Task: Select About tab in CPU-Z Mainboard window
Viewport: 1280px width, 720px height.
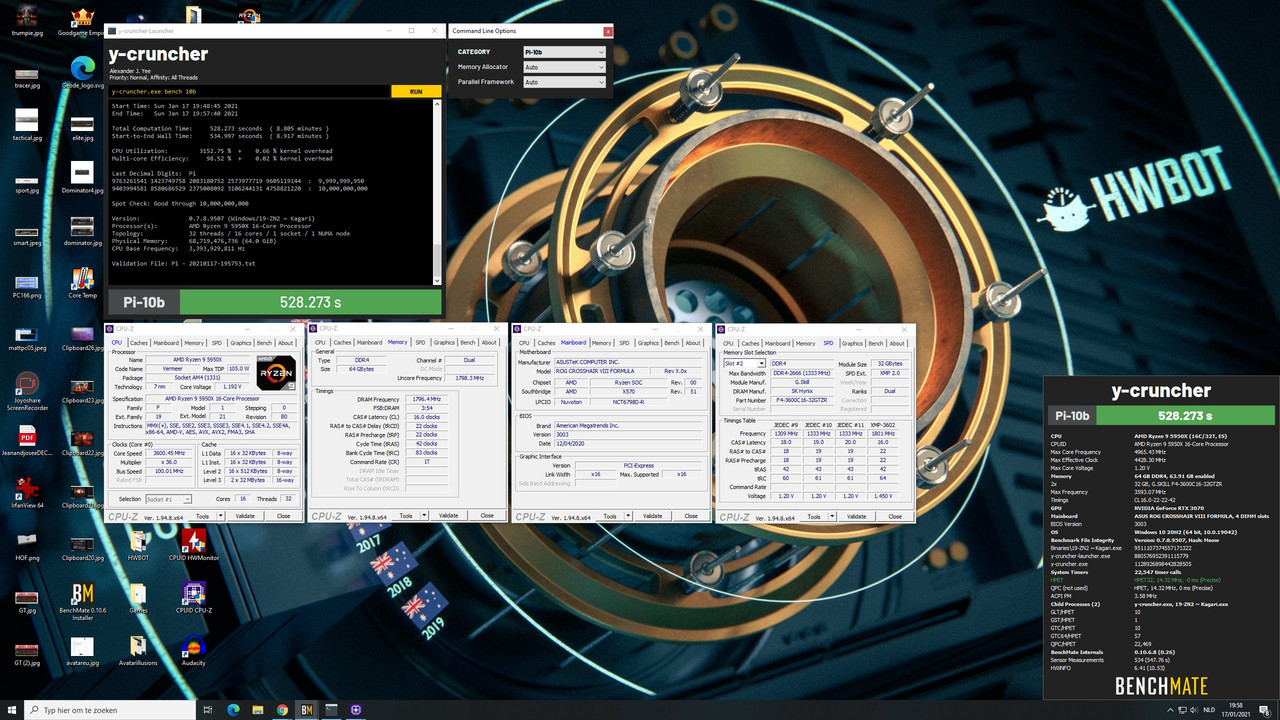Action: pos(693,343)
